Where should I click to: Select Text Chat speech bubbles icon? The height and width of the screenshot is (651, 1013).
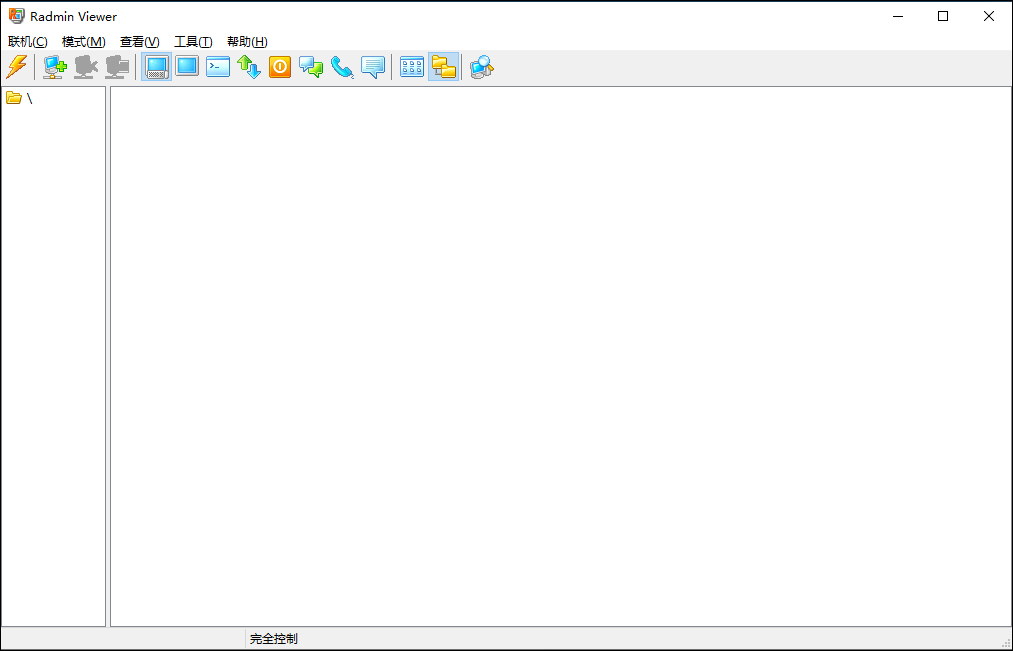click(x=311, y=67)
